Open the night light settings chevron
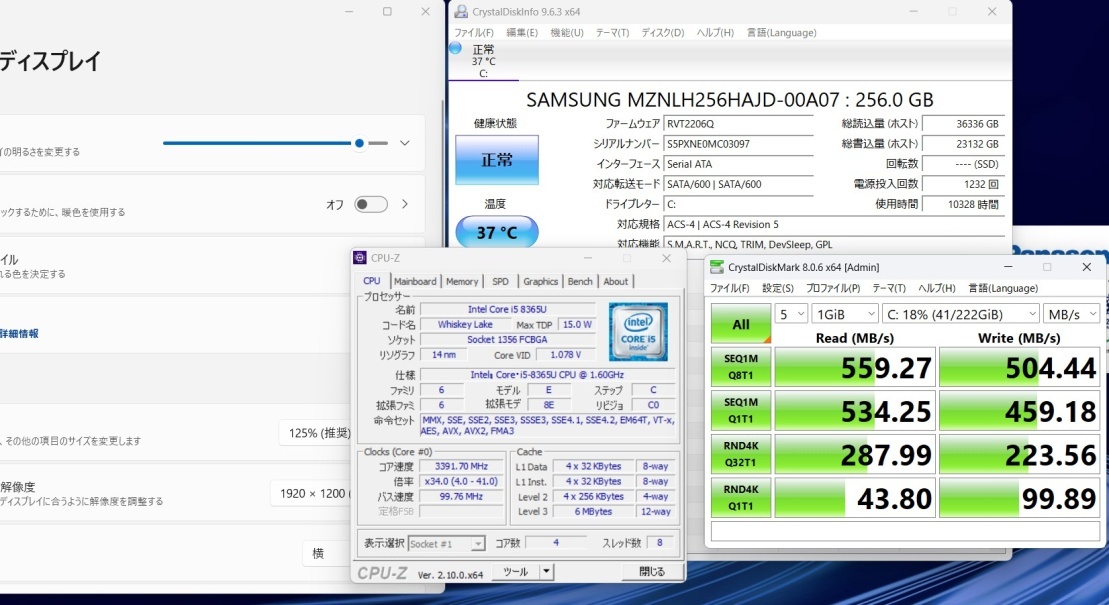Screen dimensions: 1109x605 [405, 204]
